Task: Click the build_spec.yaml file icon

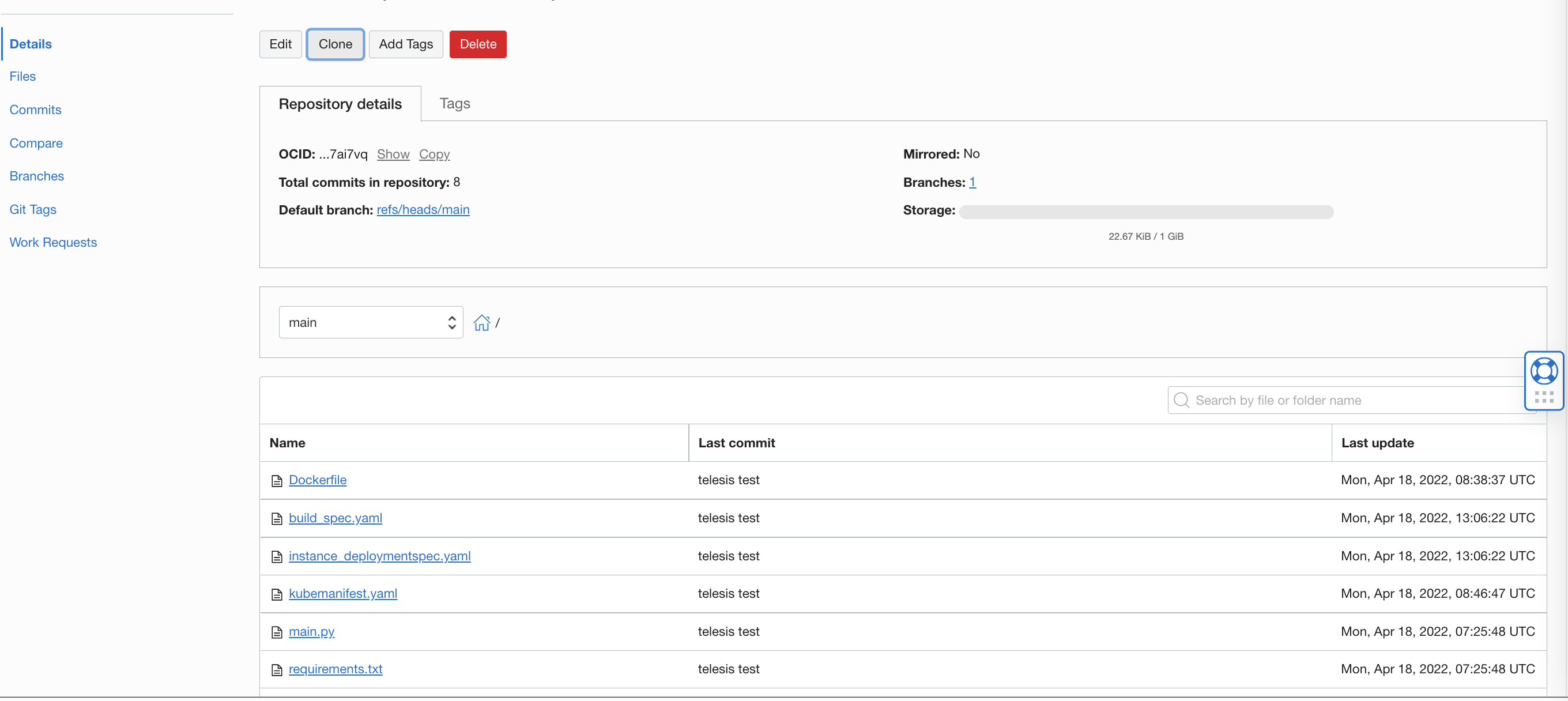Action: [x=277, y=518]
